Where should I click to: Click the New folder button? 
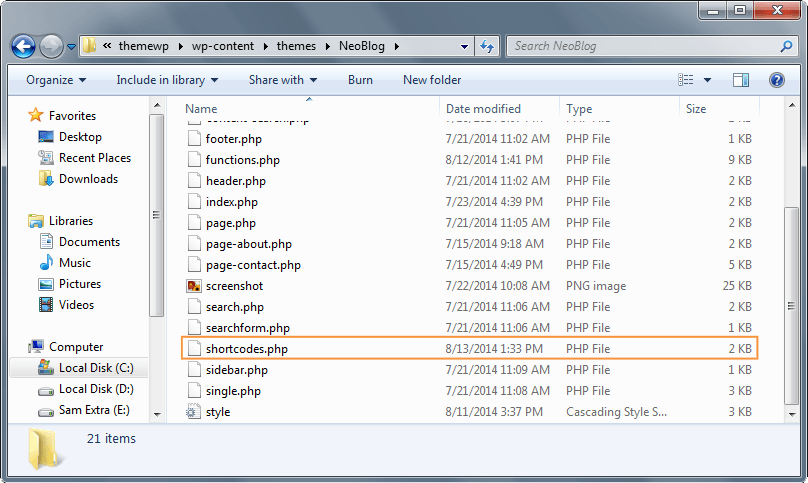pos(432,80)
